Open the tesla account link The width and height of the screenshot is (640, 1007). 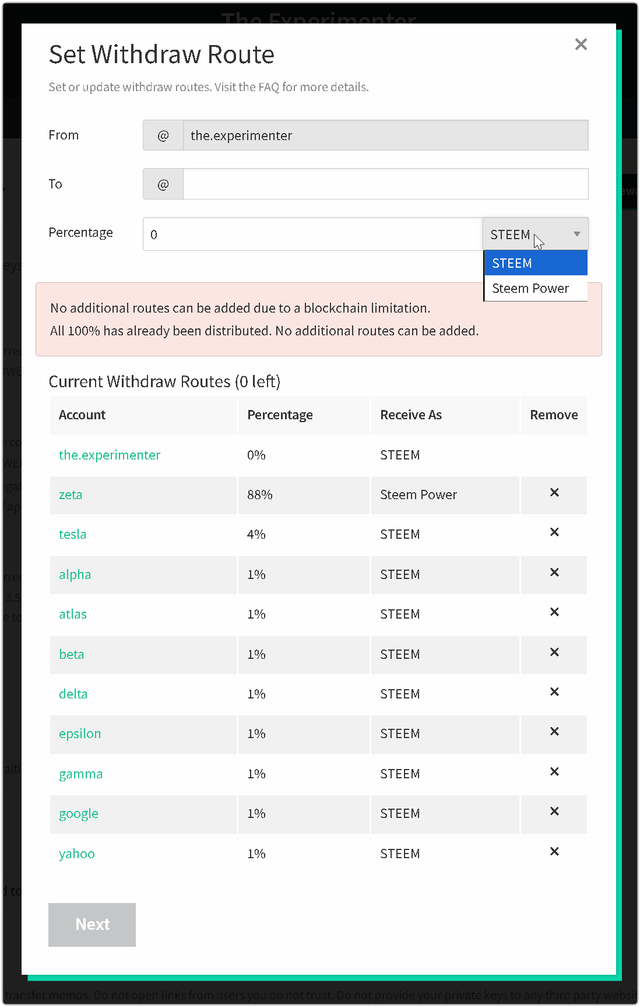click(x=73, y=535)
